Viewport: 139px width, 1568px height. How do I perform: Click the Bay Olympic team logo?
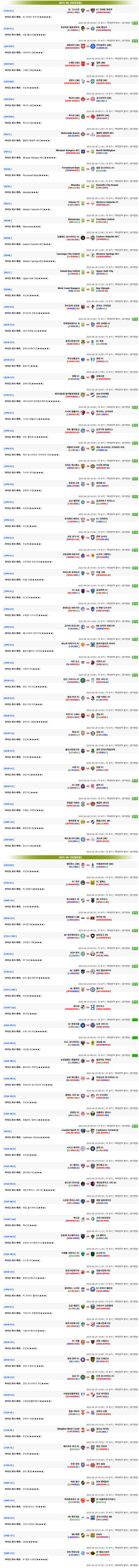(93, 289)
